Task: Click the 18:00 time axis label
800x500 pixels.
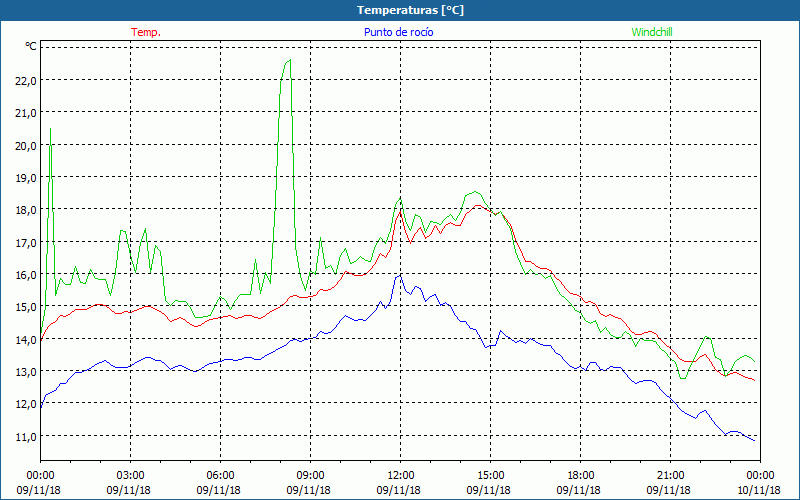Action: [x=581, y=476]
